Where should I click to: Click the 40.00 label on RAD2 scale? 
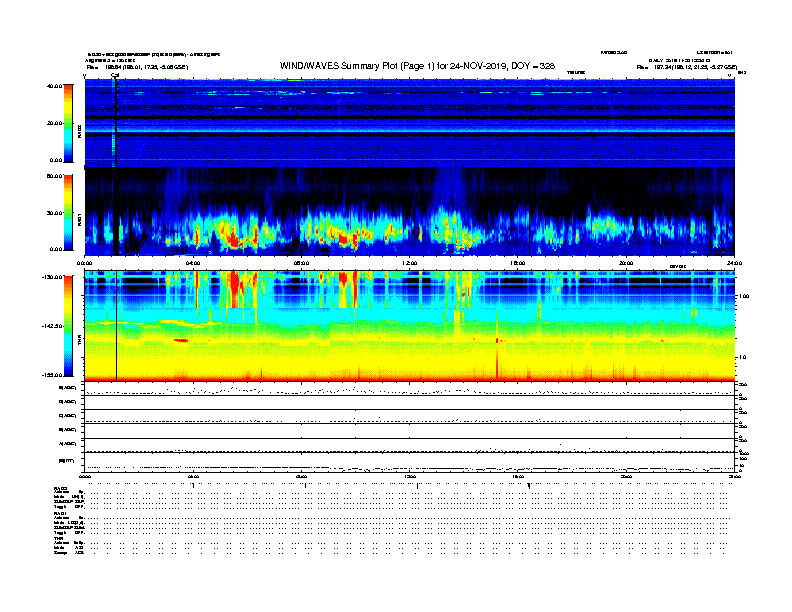coord(55,86)
